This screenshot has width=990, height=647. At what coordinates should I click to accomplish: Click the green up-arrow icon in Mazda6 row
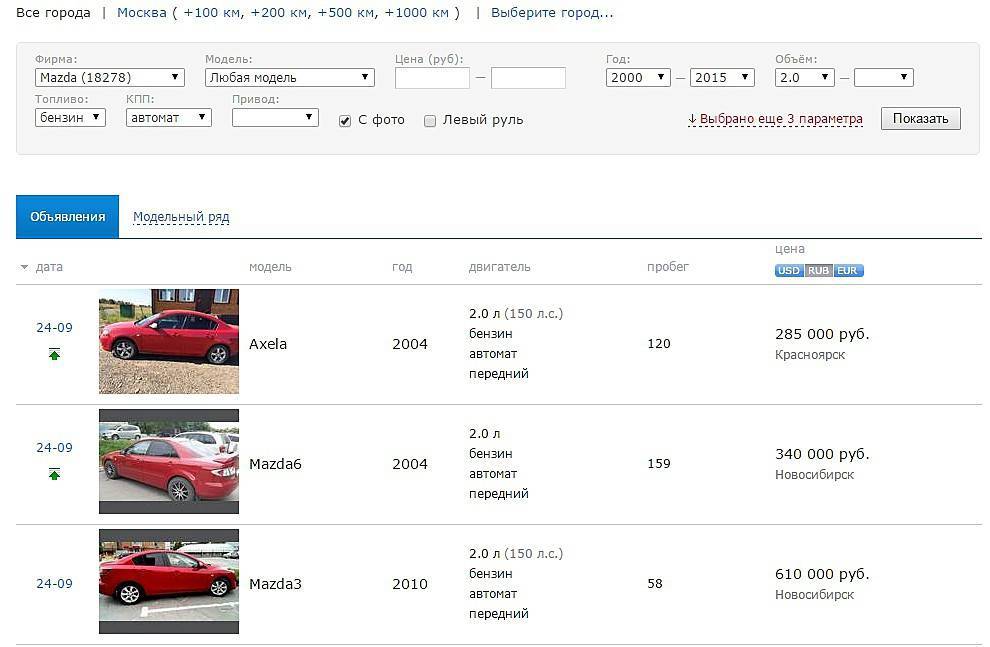coord(54,474)
